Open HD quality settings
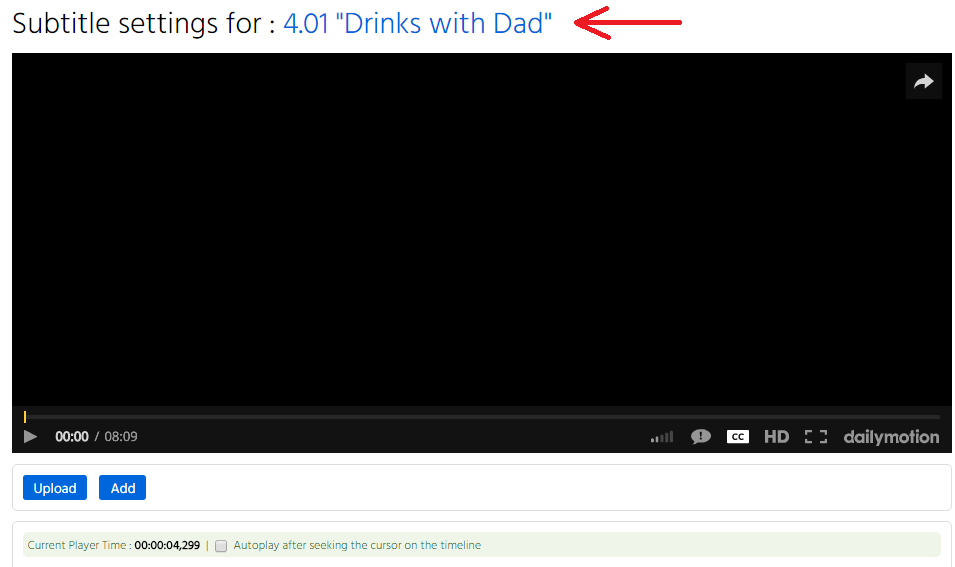The height and width of the screenshot is (567, 955). (777, 437)
